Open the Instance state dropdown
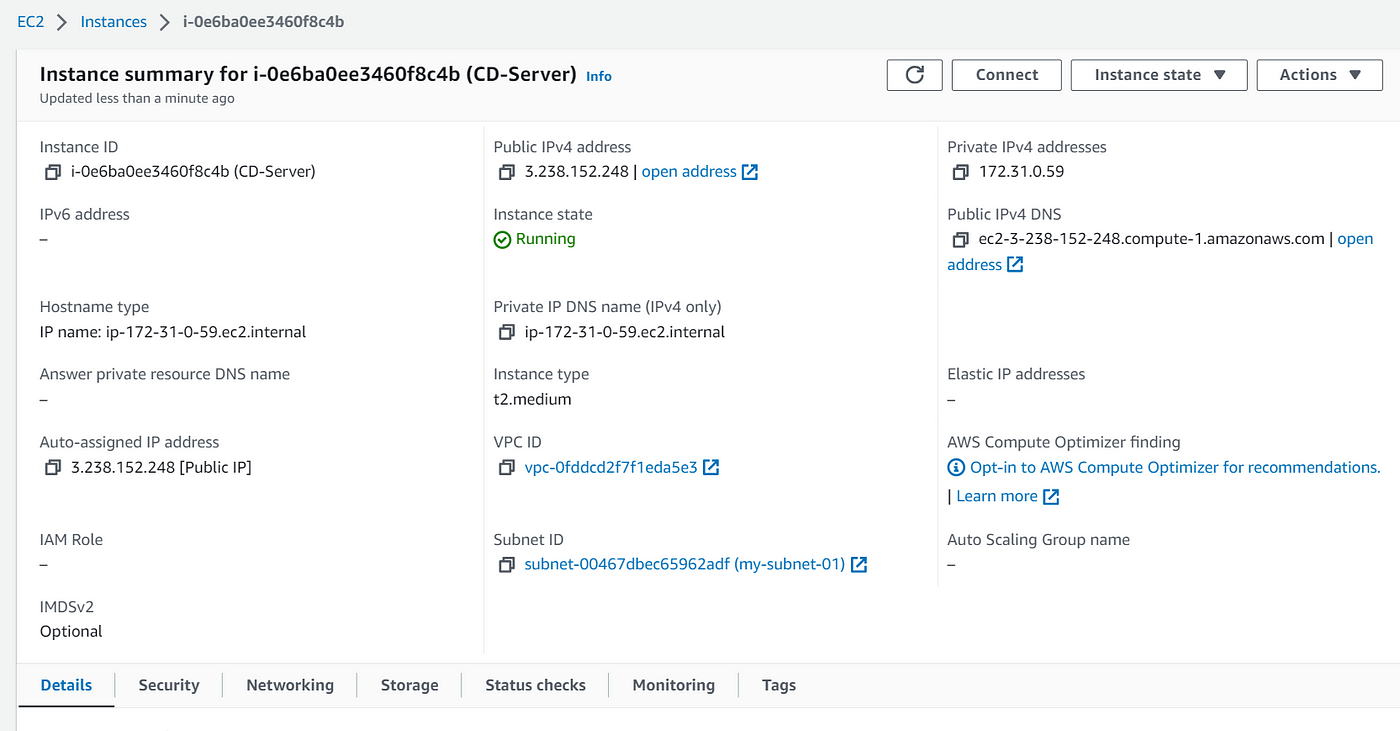The width and height of the screenshot is (1400, 731). pos(1159,75)
